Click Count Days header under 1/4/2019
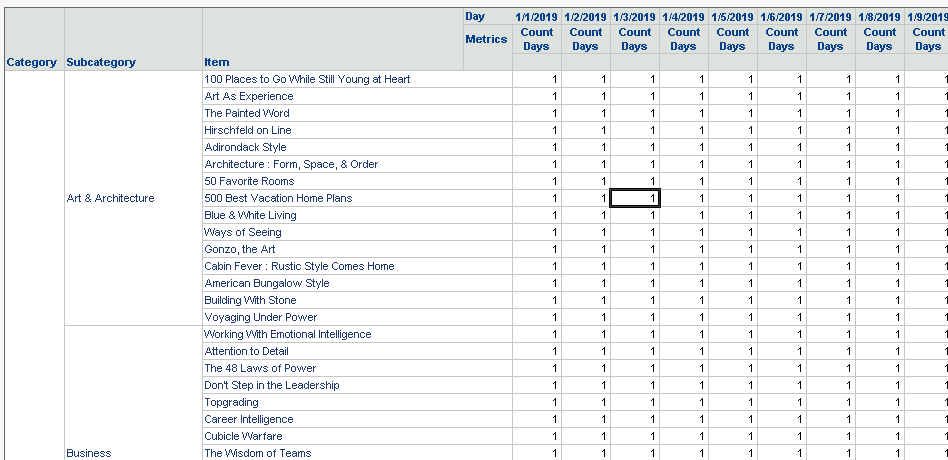This screenshot has height=460, width=948. [x=683, y=39]
